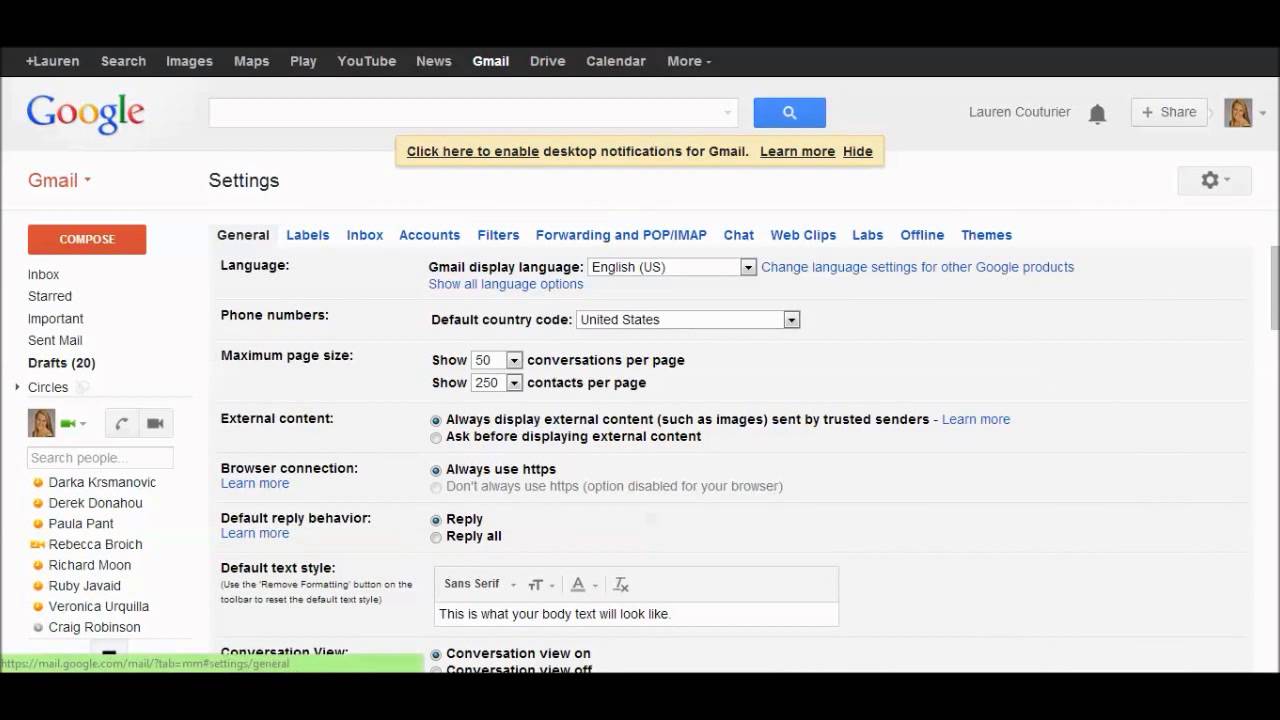This screenshot has height=720, width=1280.
Task: Select Conversation view on radio
Action: click(436, 655)
